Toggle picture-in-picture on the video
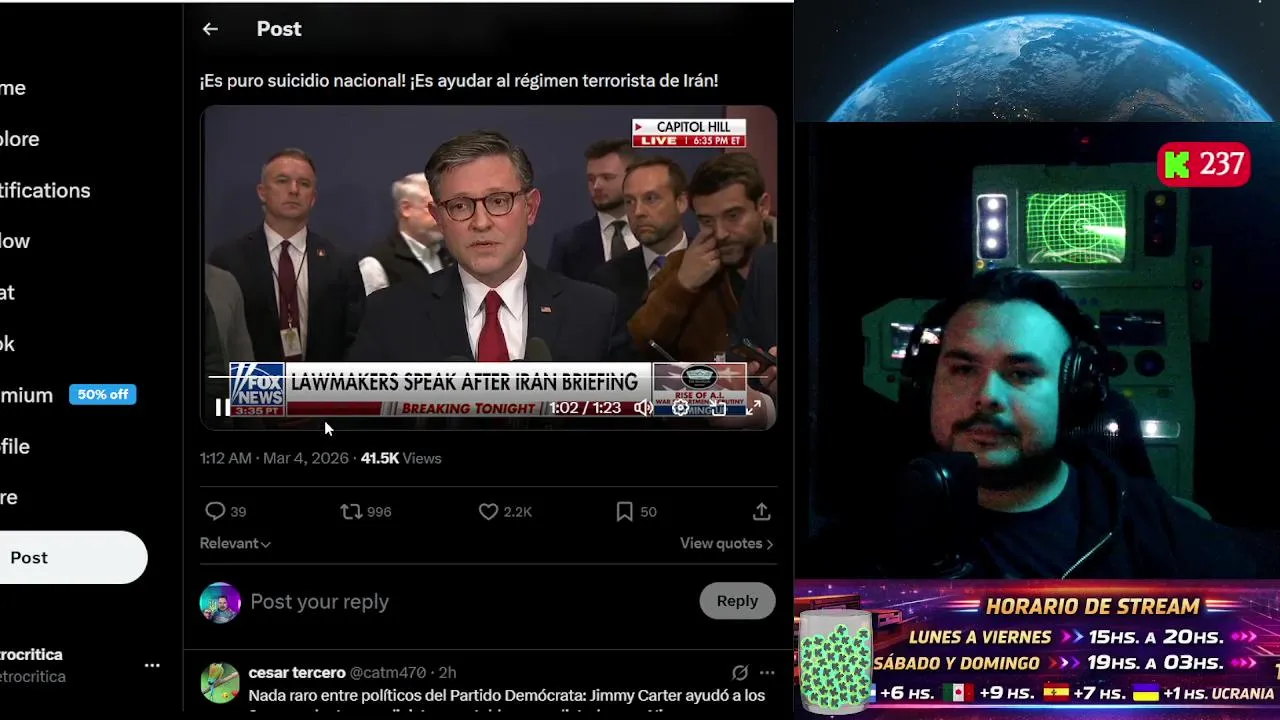Screen dimensions: 1280x720 click(717, 407)
